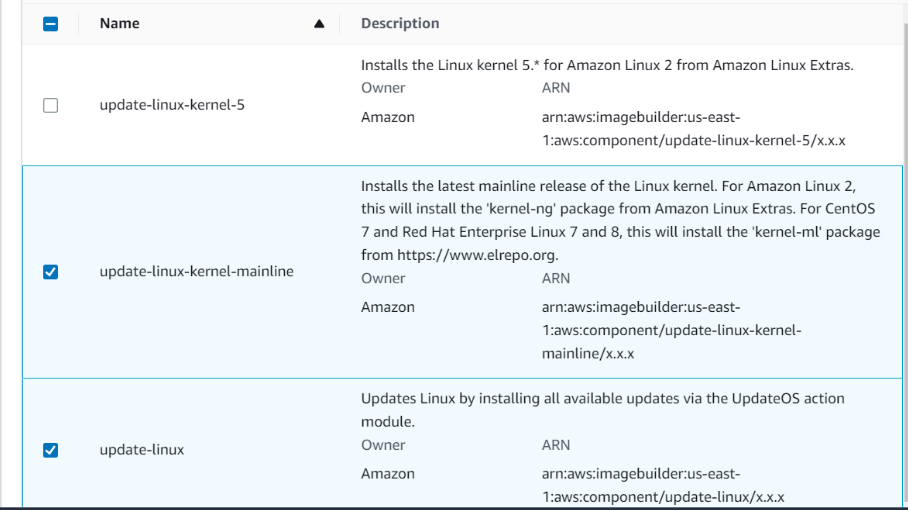Click the Amazon owner in update-linux-kernel-mainline row
The height and width of the screenshot is (510, 908).
(x=388, y=307)
